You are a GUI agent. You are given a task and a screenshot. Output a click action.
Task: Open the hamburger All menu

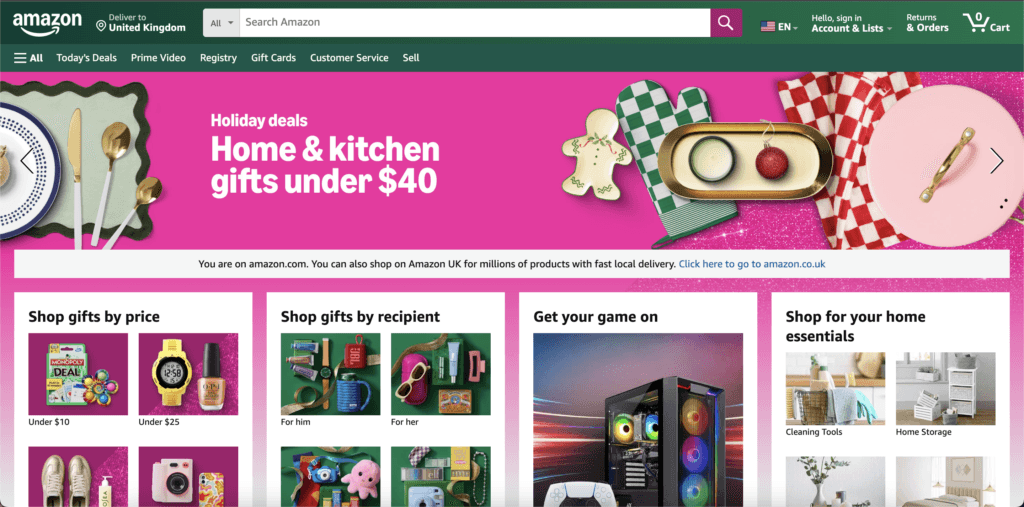(x=29, y=57)
